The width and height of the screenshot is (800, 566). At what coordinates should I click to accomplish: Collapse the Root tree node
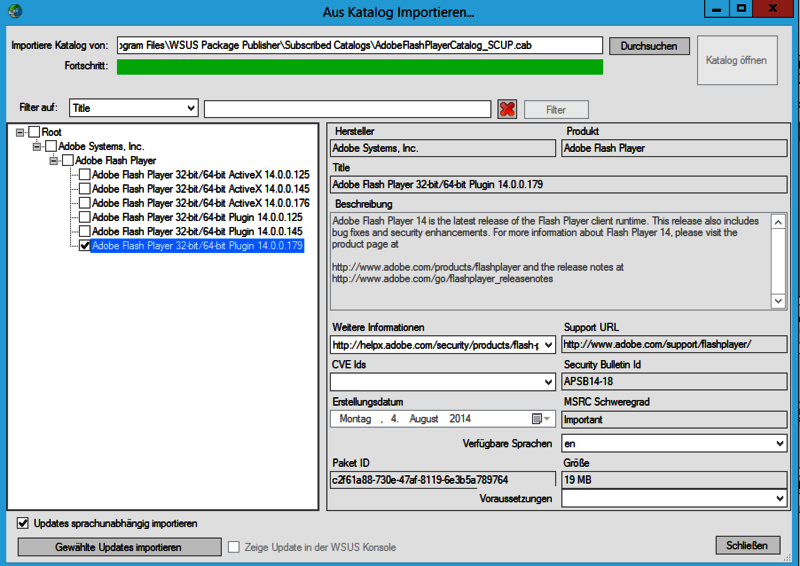point(20,132)
